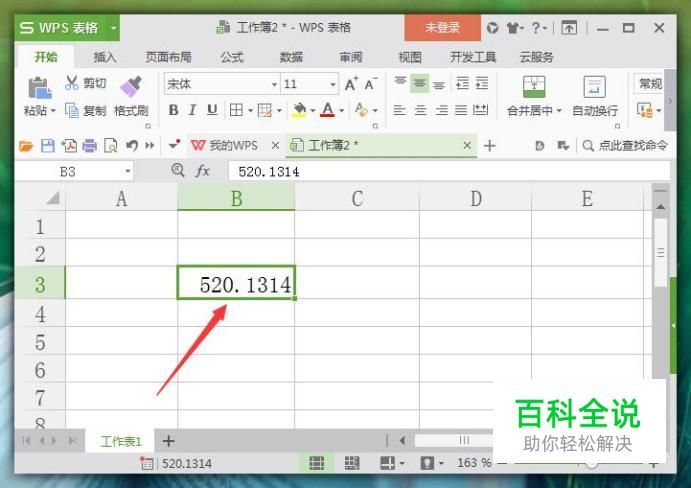This screenshot has height=488, width=691.
Task: Apply distributed alignment icon
Action: [x=480, y=110]
